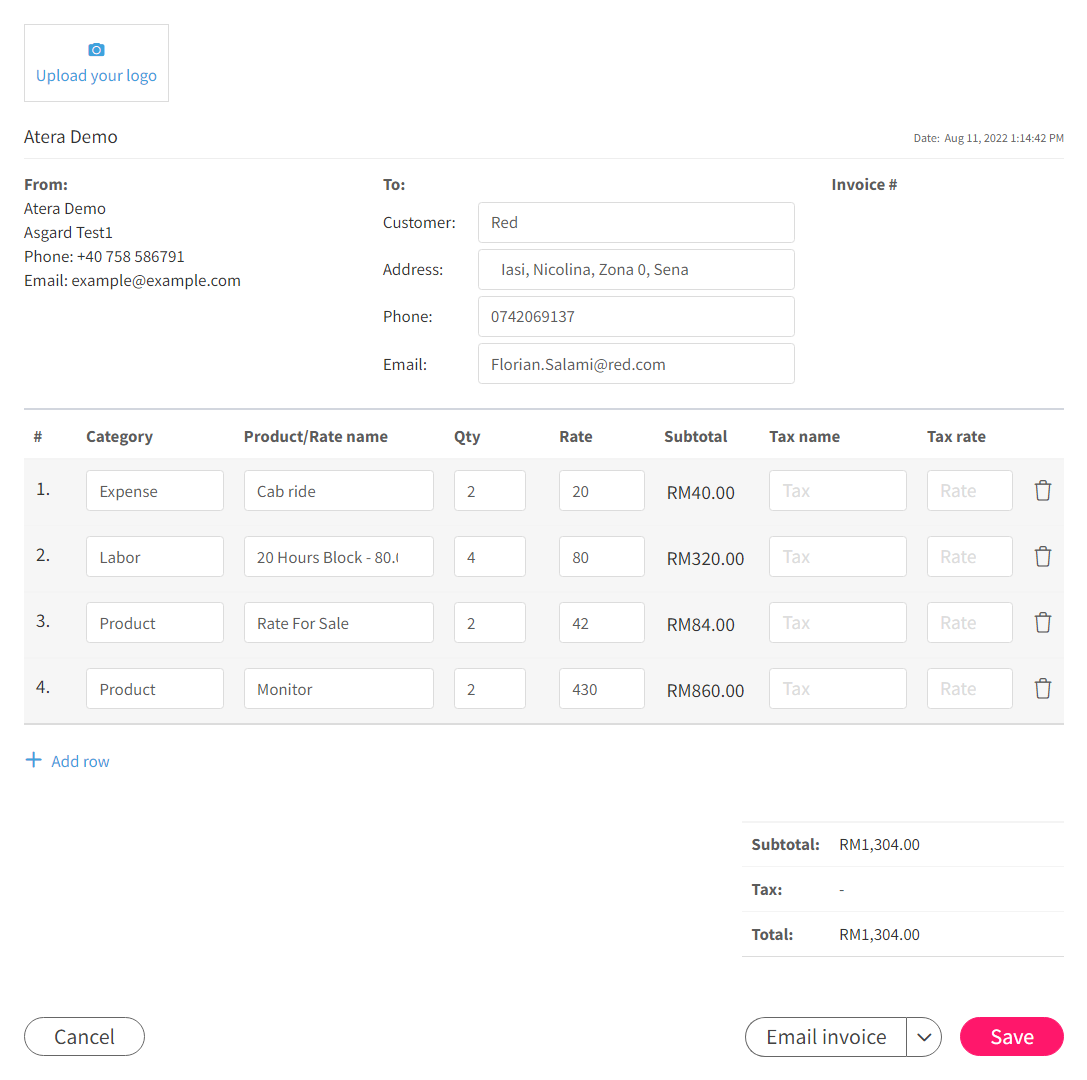The image size is (1087, 1080).
Task: Delete the 20 Hours Block row
Action: (1043, 557)
